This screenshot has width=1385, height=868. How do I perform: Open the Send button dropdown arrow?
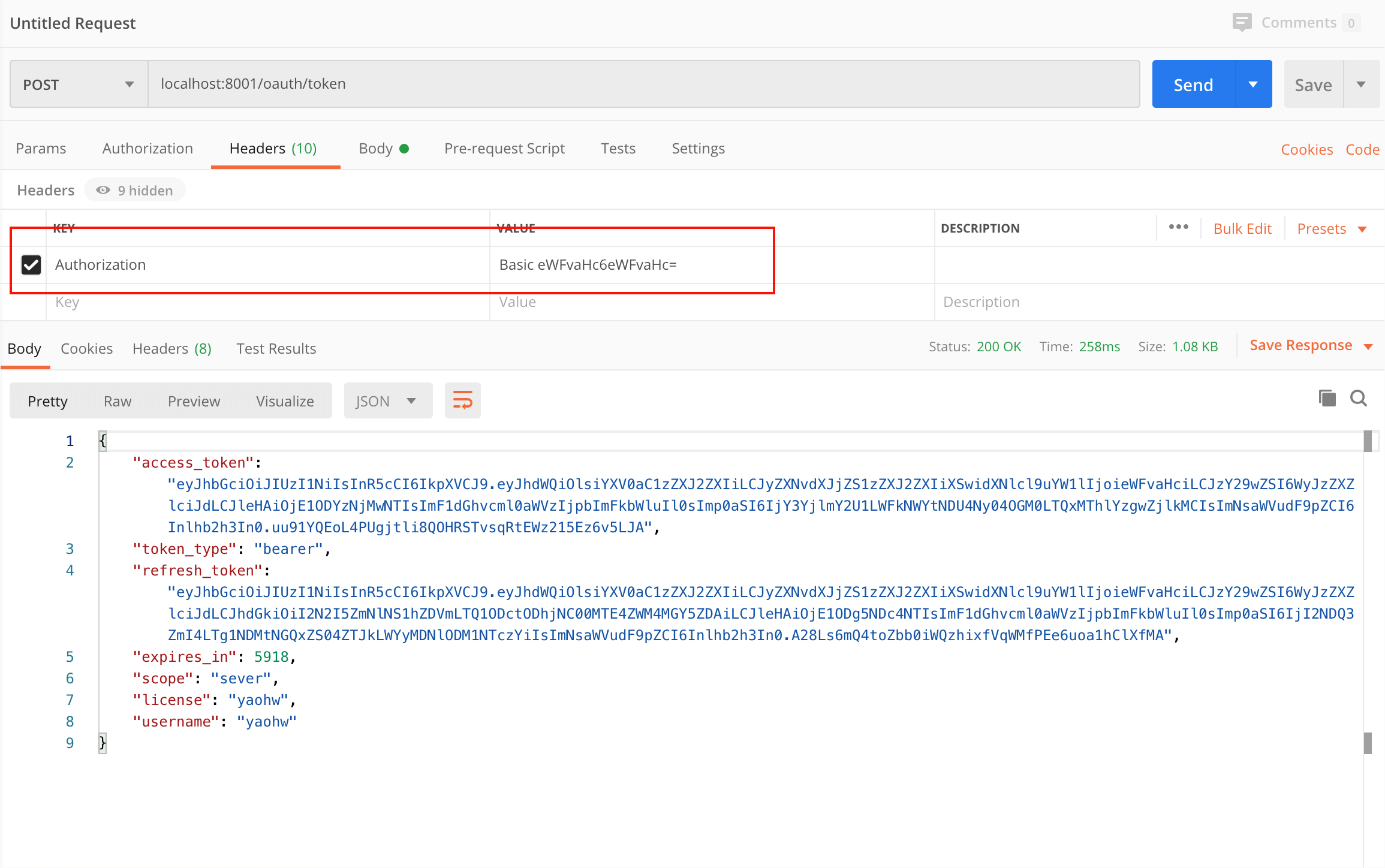(x=1253, y=85)
